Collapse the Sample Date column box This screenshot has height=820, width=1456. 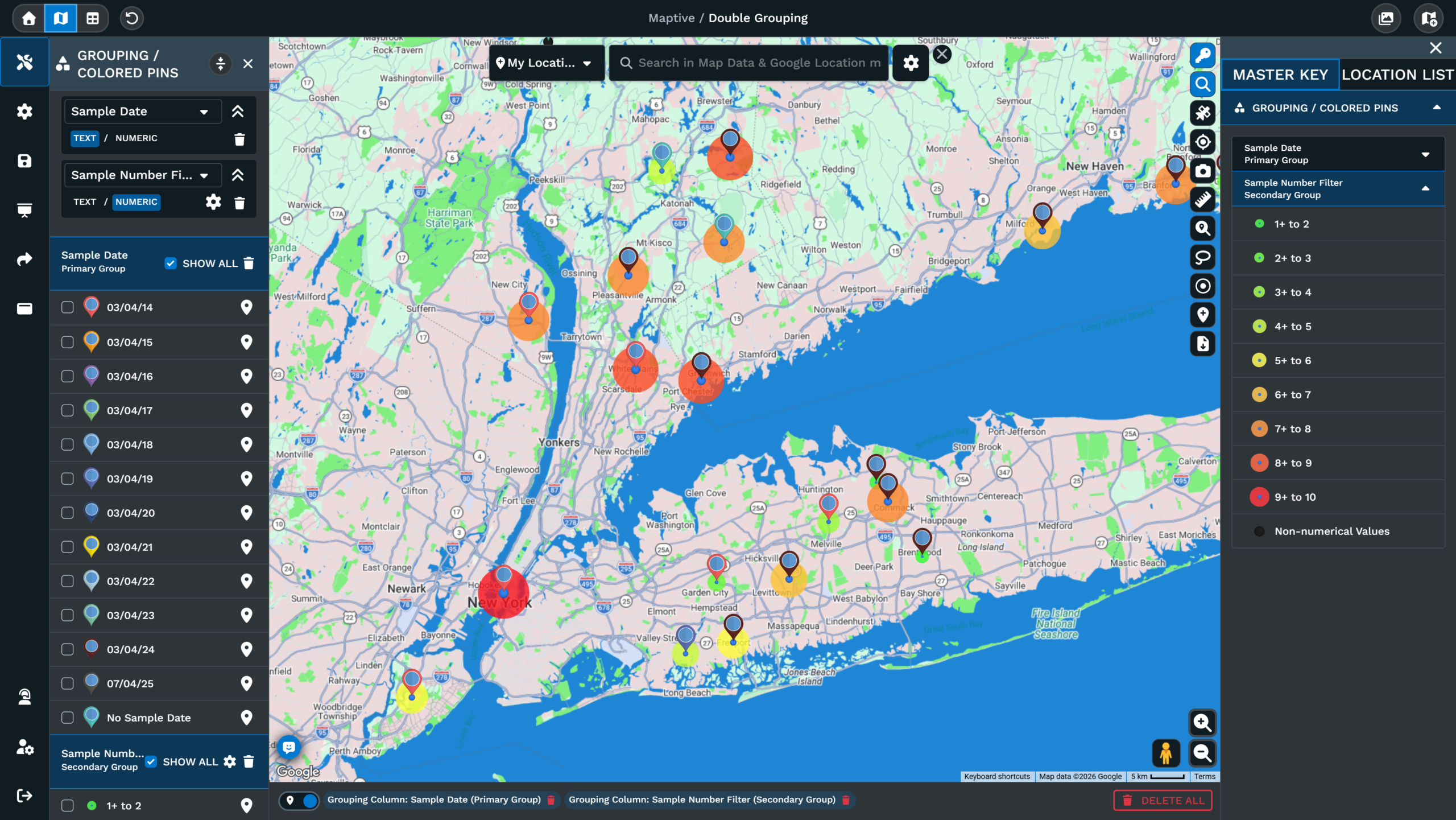238,112
